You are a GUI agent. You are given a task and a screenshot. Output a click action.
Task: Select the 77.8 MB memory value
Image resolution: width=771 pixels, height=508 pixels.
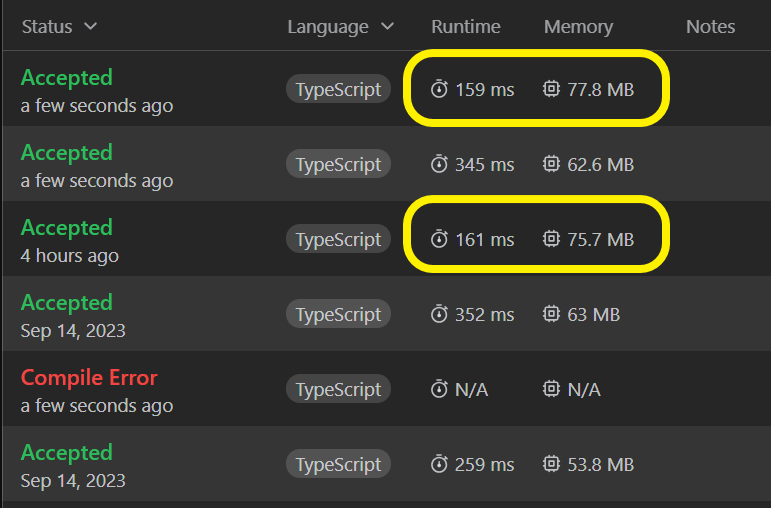[601, 90]
